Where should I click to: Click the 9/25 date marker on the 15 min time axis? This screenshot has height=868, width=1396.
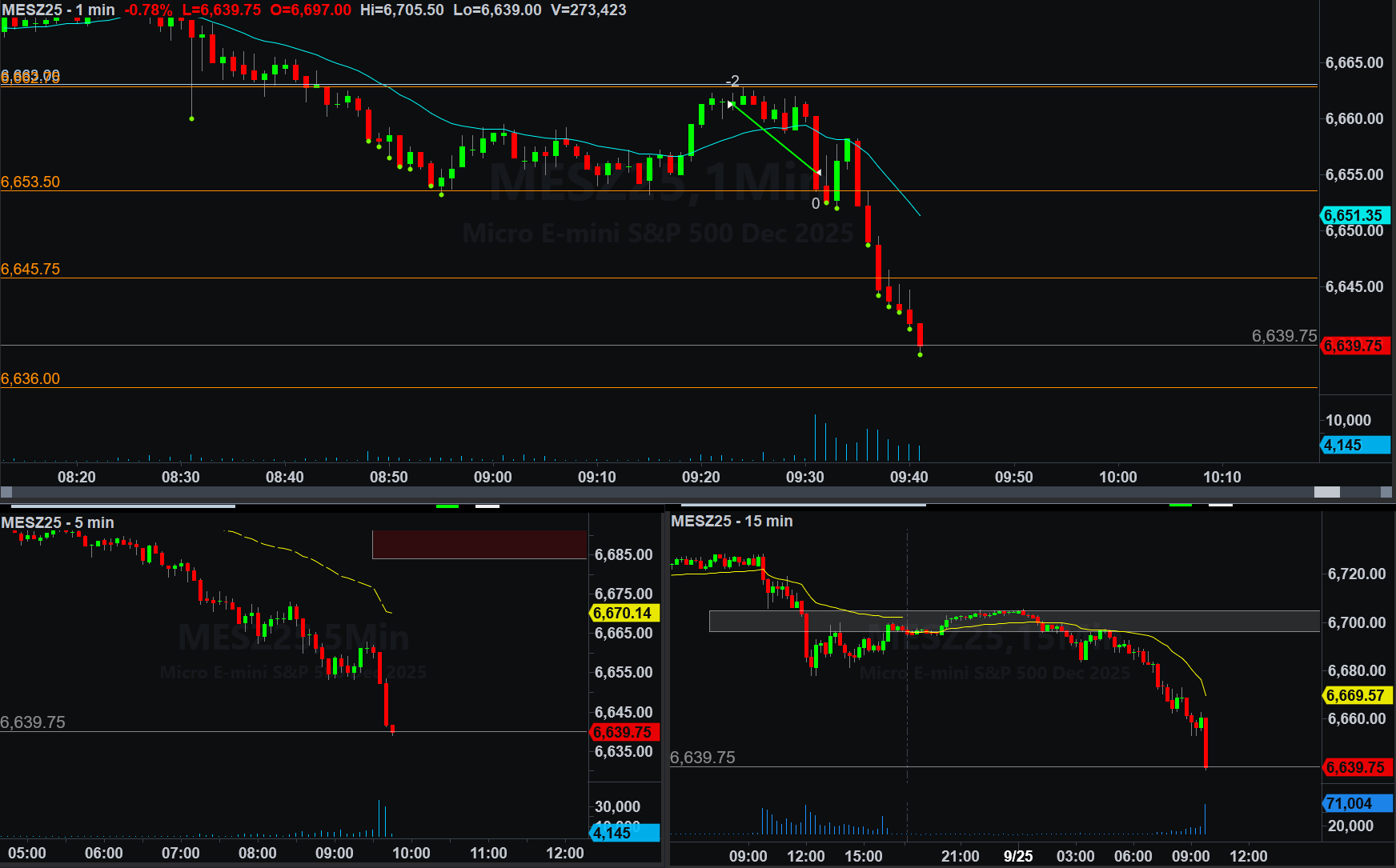pos(1018,856)
